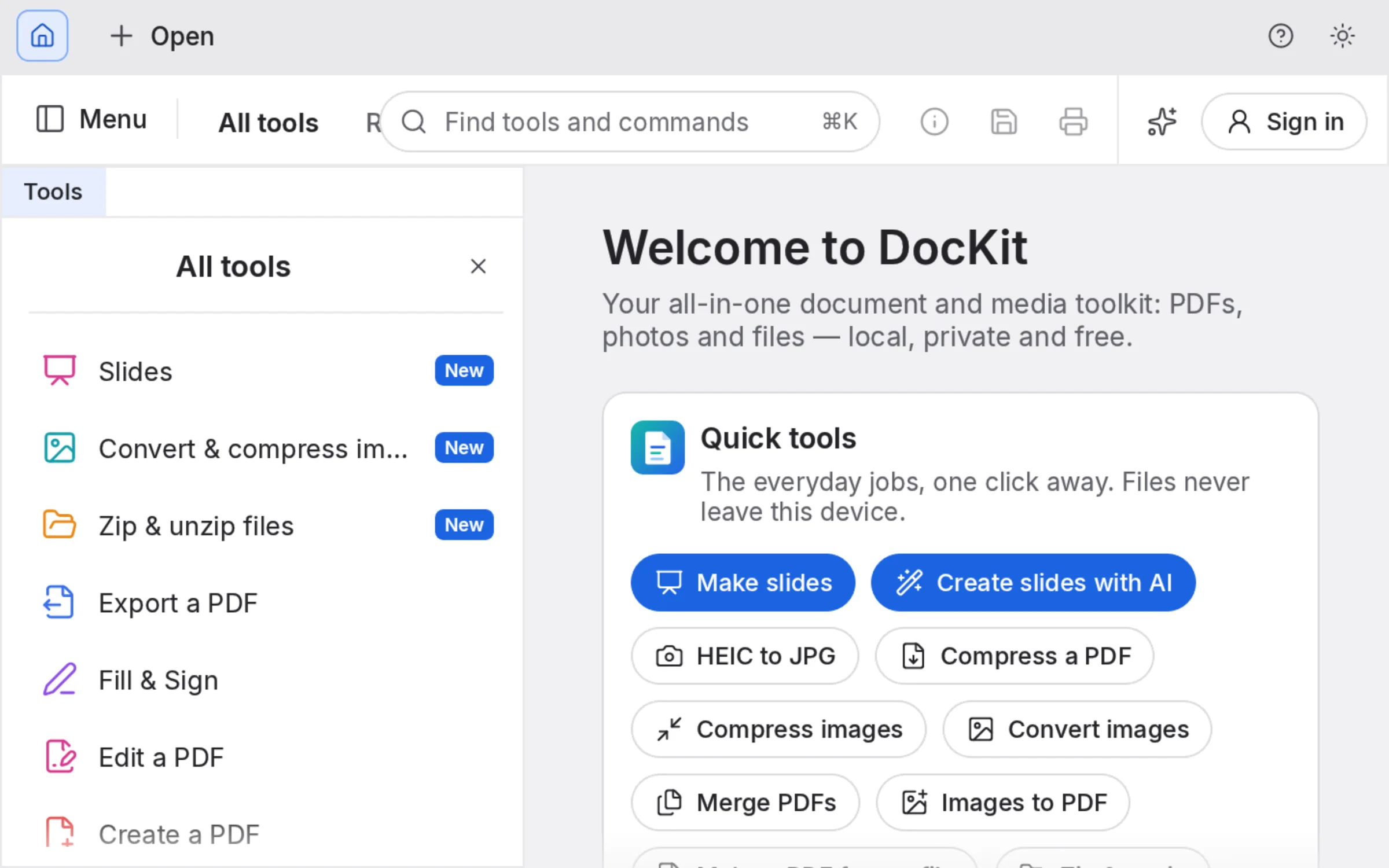Open Convert & compress images tool

pos(267,448)
